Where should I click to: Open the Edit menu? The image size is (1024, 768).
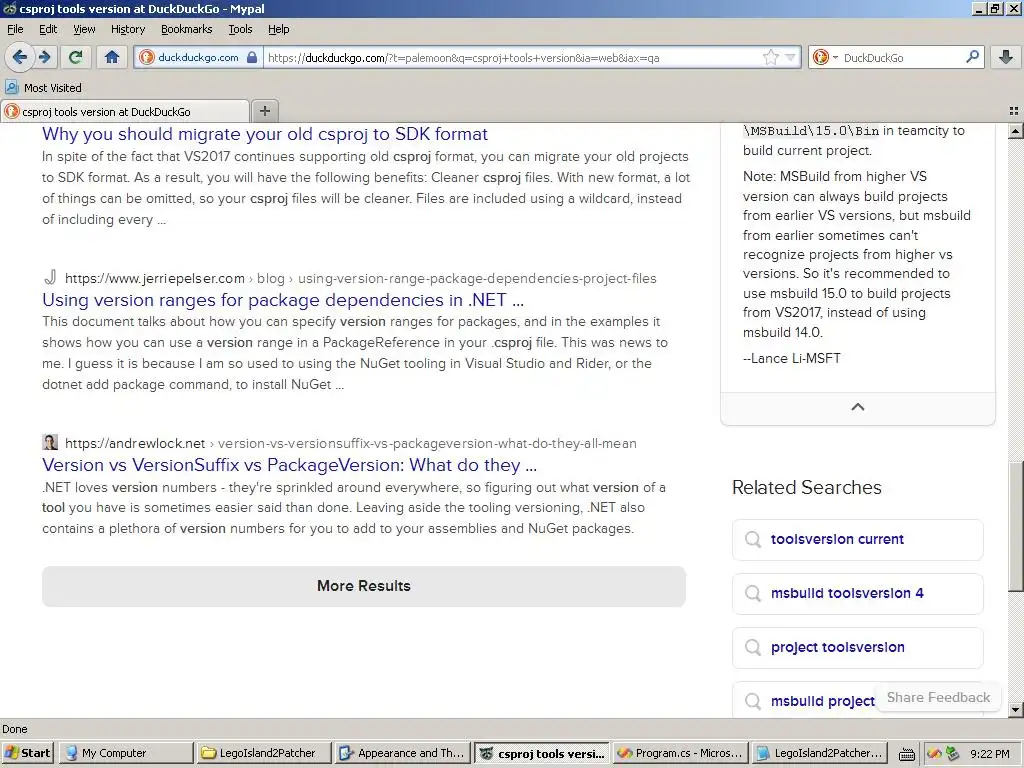pos(48,29)
